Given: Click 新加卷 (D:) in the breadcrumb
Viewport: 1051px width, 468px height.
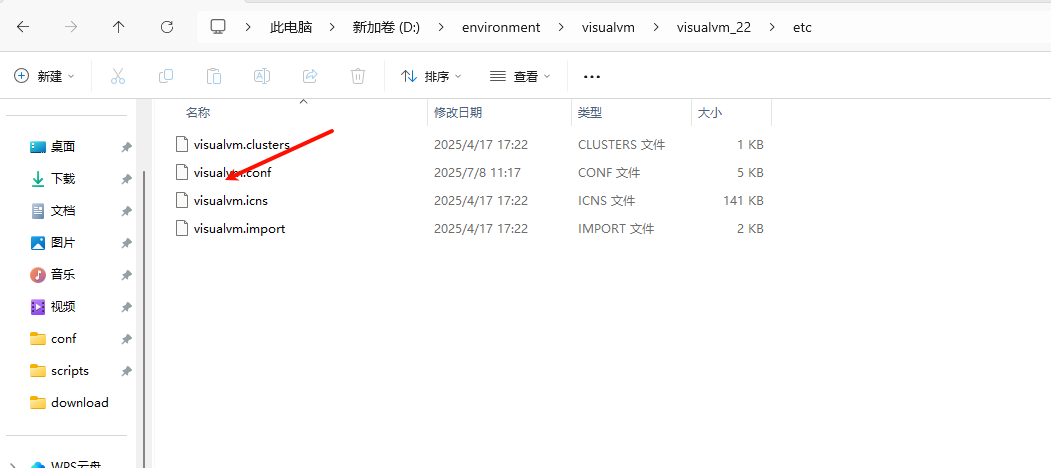Looking at the screenshot, I should tap(386, 27).
